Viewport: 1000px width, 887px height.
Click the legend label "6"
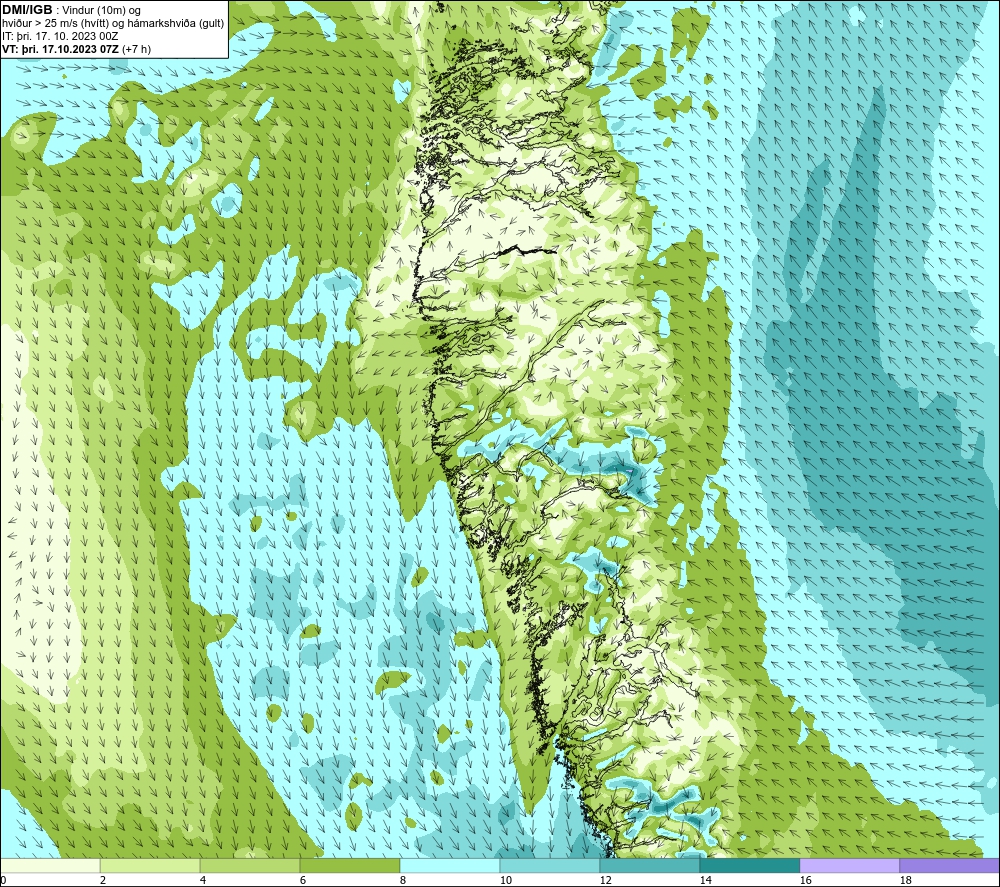coord(303,881)
